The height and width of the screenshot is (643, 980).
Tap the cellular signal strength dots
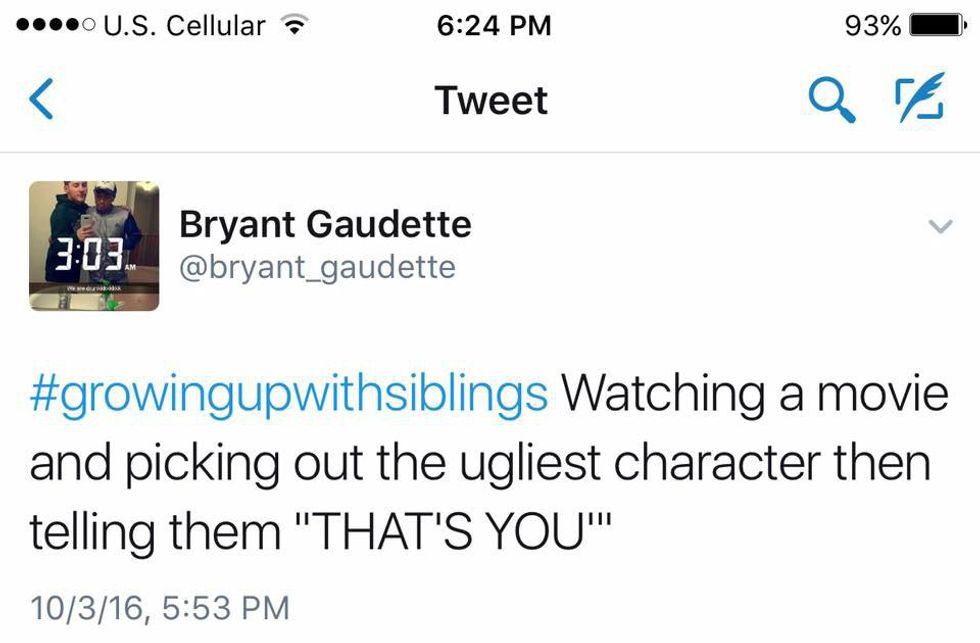click(50, 25)
